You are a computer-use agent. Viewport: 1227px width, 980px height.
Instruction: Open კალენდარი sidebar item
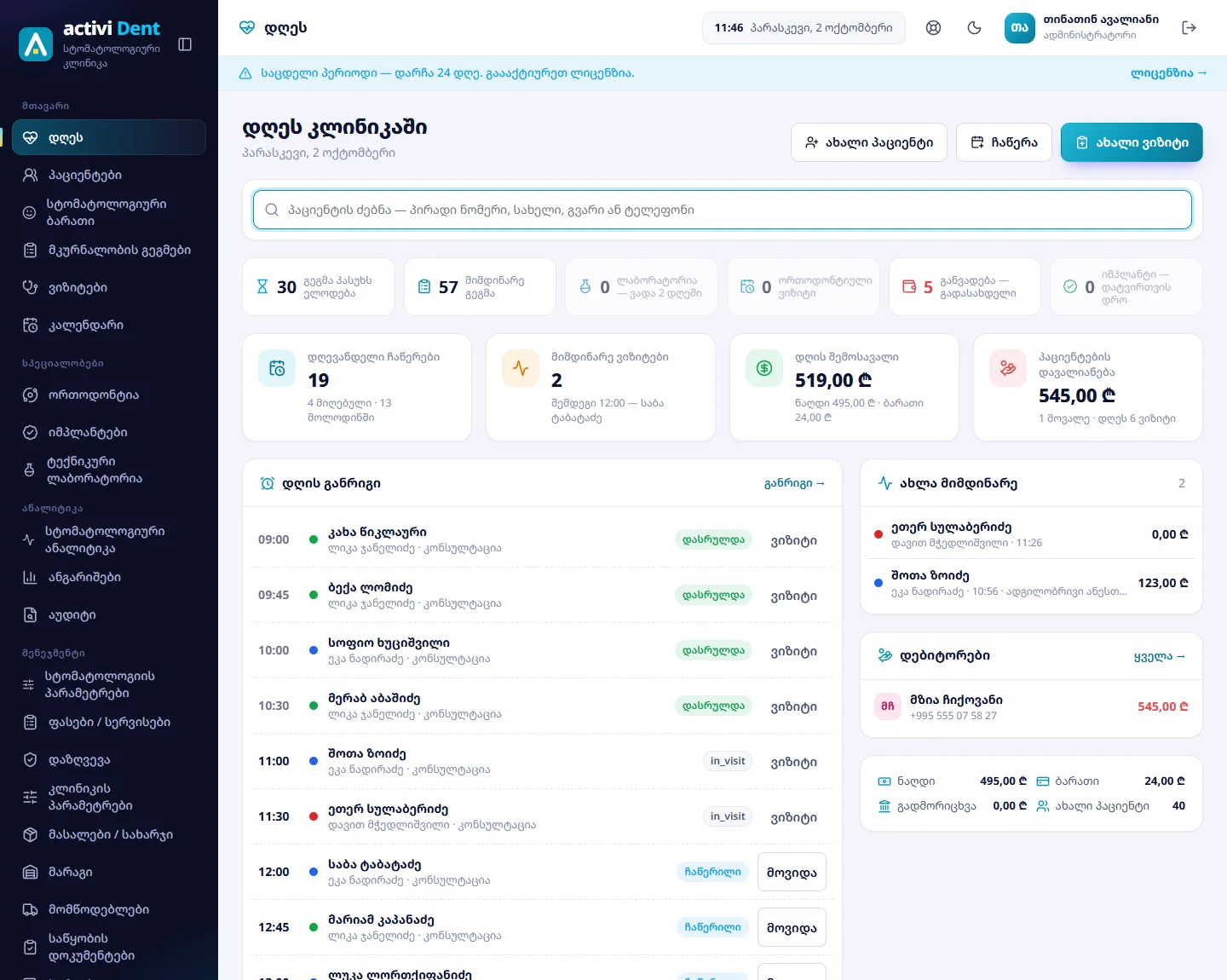point(109,325)
